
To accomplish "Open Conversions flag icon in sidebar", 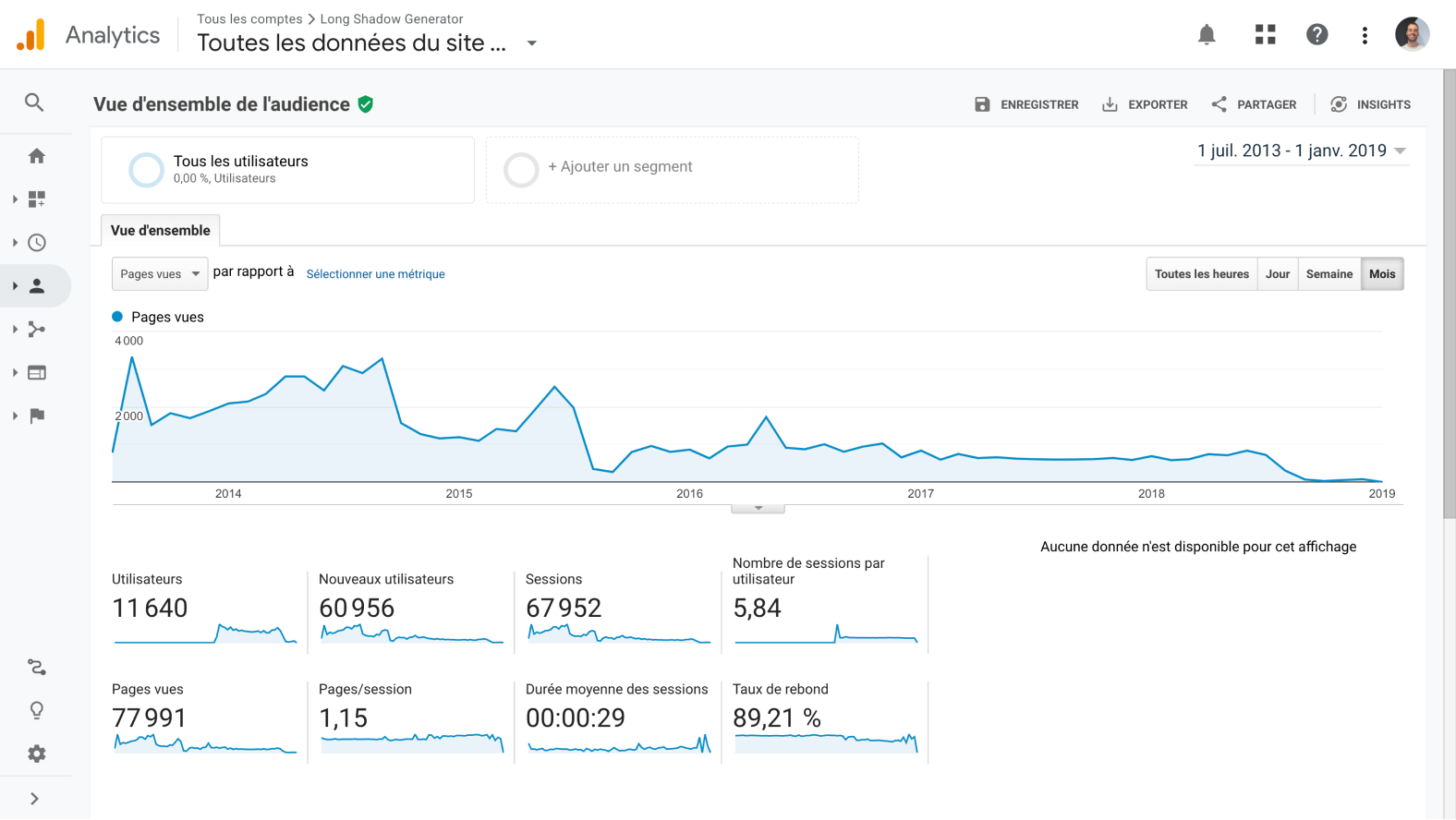I will tap(37, 416).
